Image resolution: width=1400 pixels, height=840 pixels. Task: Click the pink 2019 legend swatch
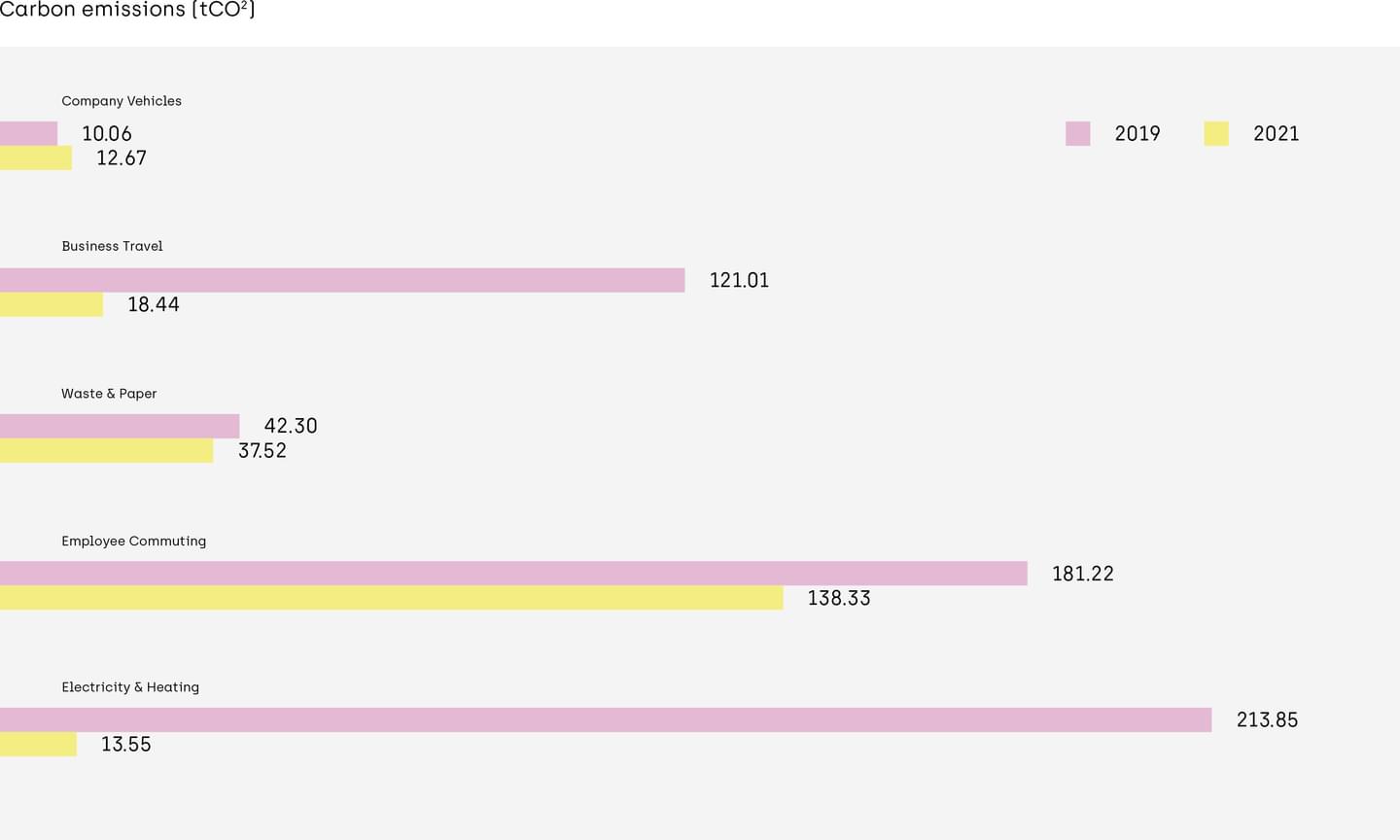(x=1077, y=133)
